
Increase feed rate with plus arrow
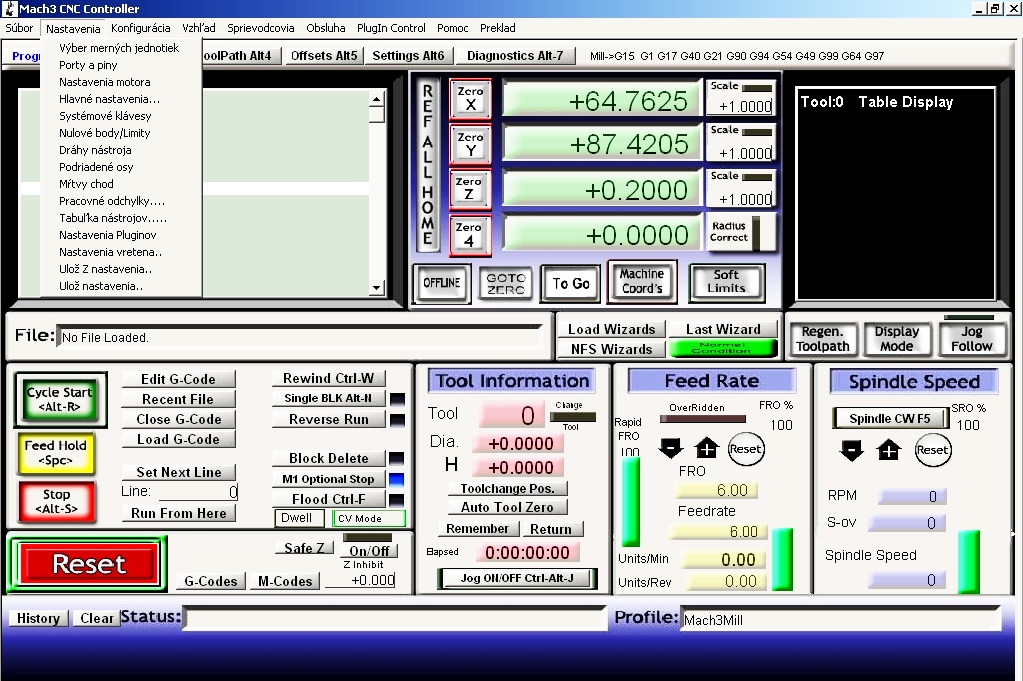pyautogui.click(x=707, y=448)
